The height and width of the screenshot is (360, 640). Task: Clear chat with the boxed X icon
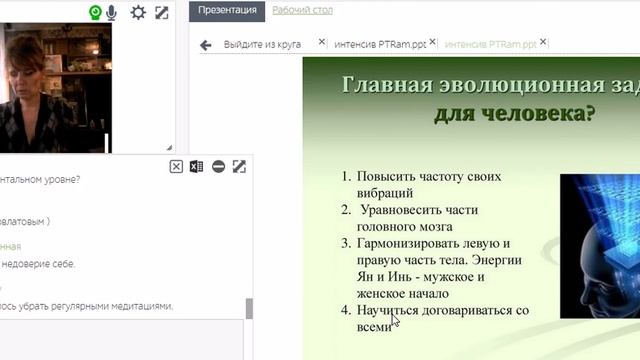click(176, 167)
